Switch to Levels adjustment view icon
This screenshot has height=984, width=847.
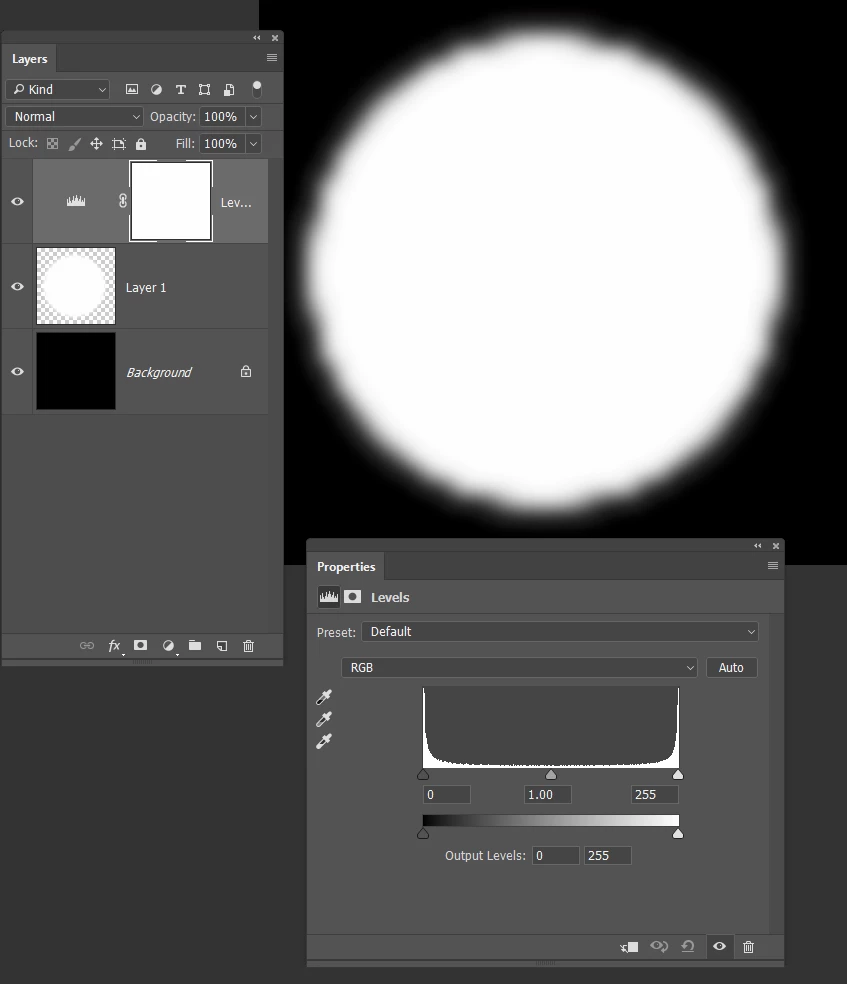tap(329, 597)
